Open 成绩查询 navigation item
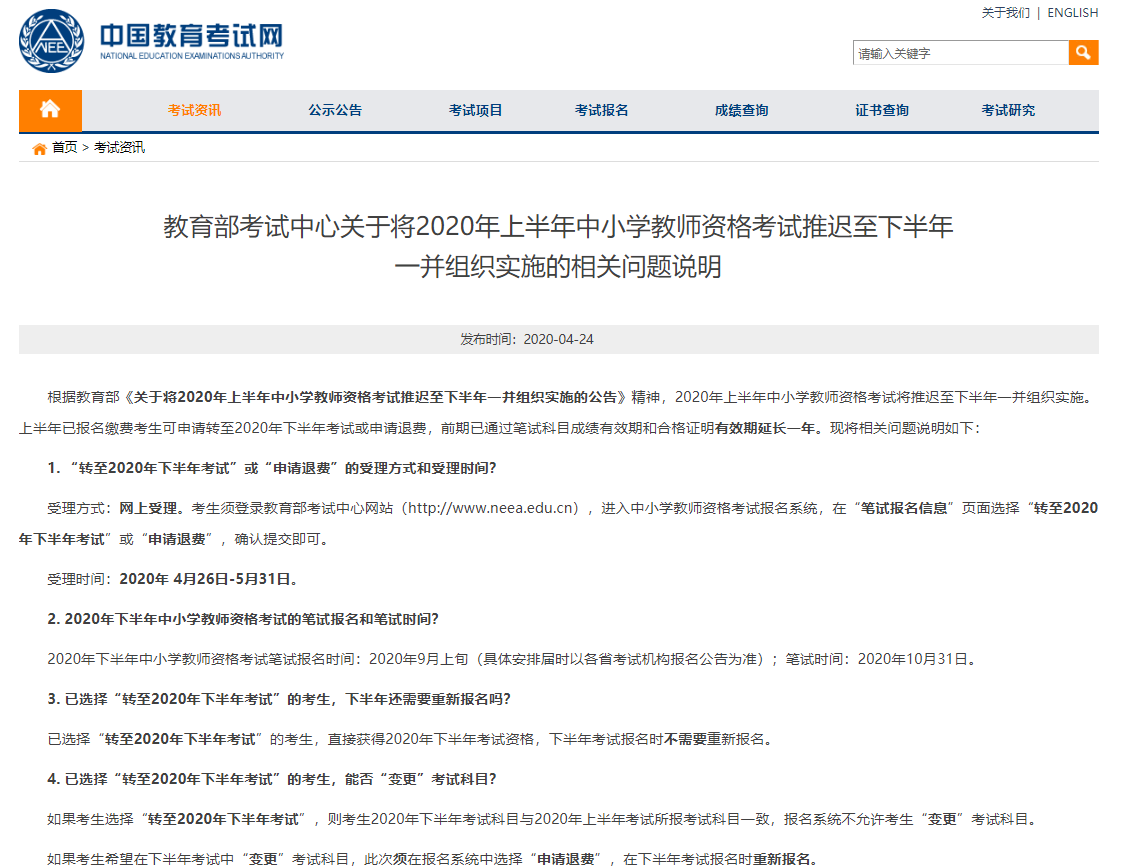 [741, 111]
